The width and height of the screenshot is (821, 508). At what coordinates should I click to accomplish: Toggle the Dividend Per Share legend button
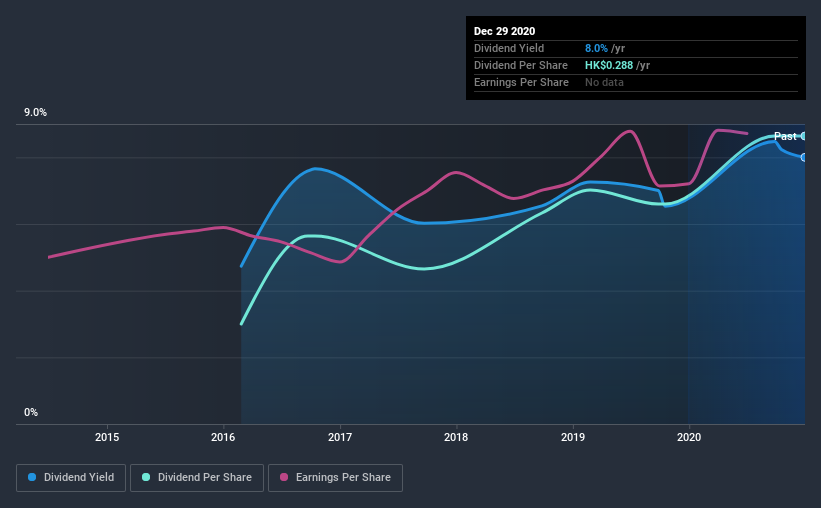coord(197,478)
